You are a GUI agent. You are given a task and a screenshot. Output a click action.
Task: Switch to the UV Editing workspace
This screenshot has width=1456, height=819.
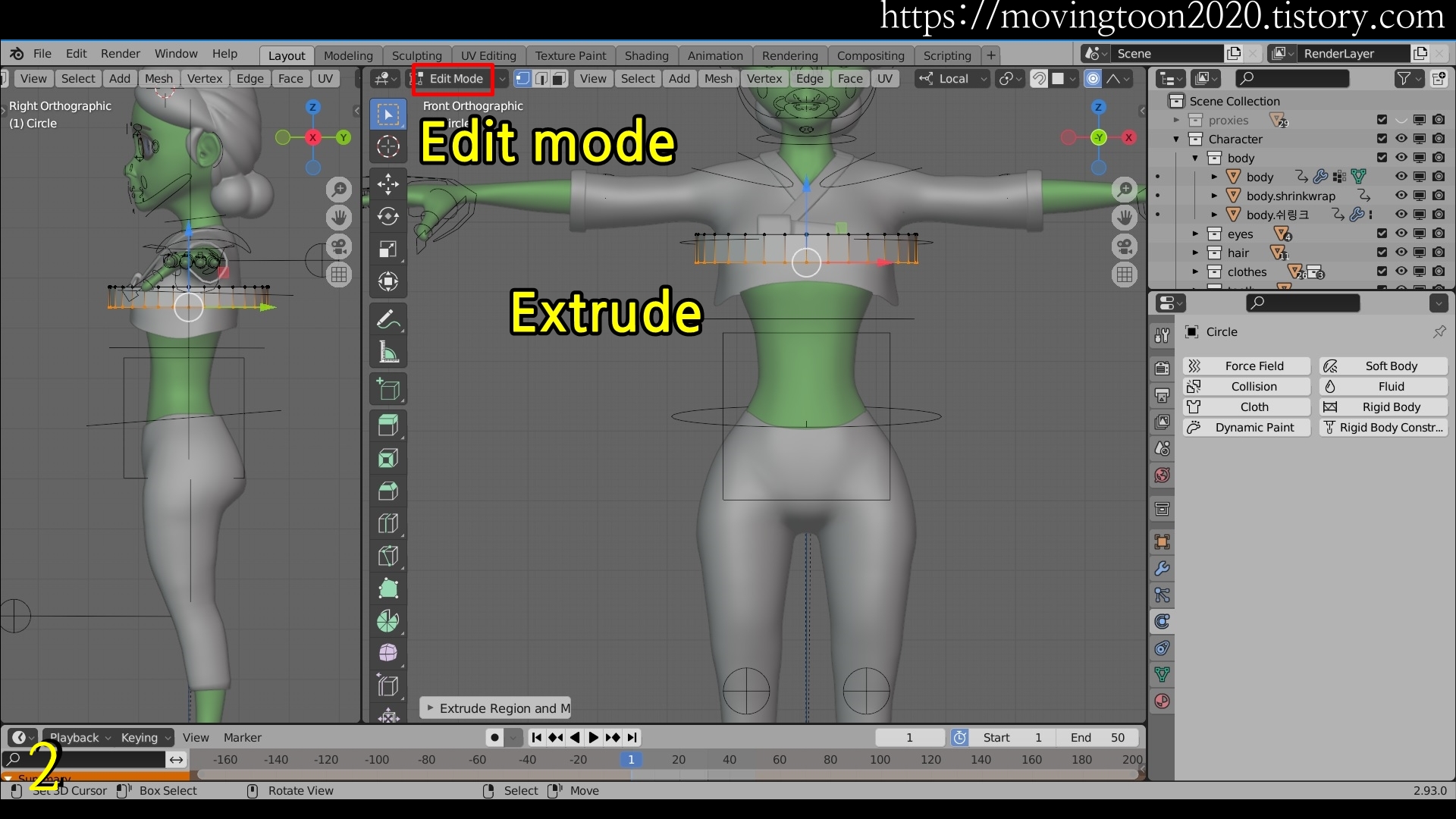(488, 55)
